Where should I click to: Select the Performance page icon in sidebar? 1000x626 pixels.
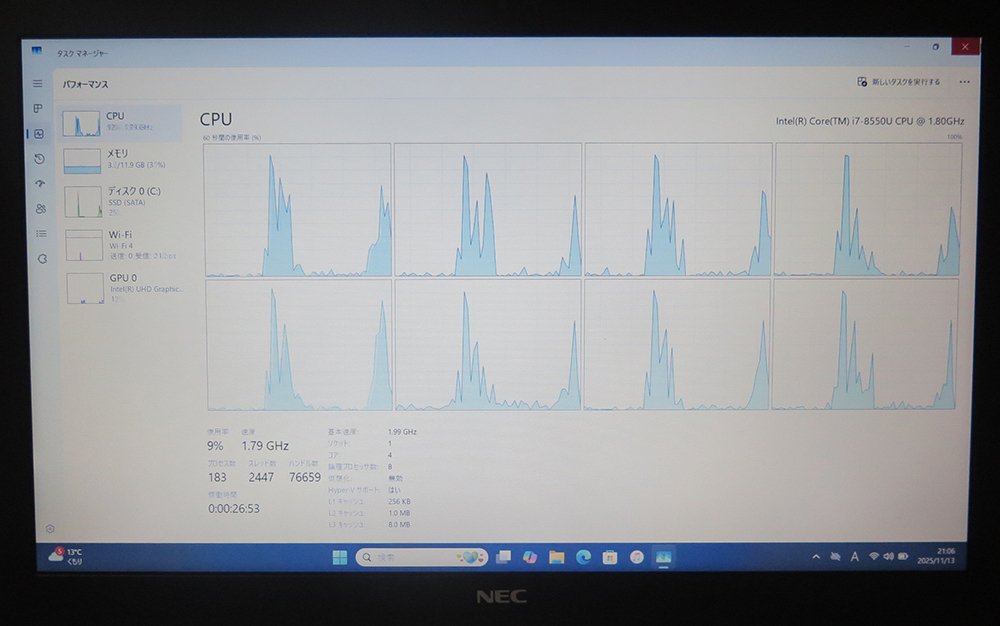(x=38, y=134)
